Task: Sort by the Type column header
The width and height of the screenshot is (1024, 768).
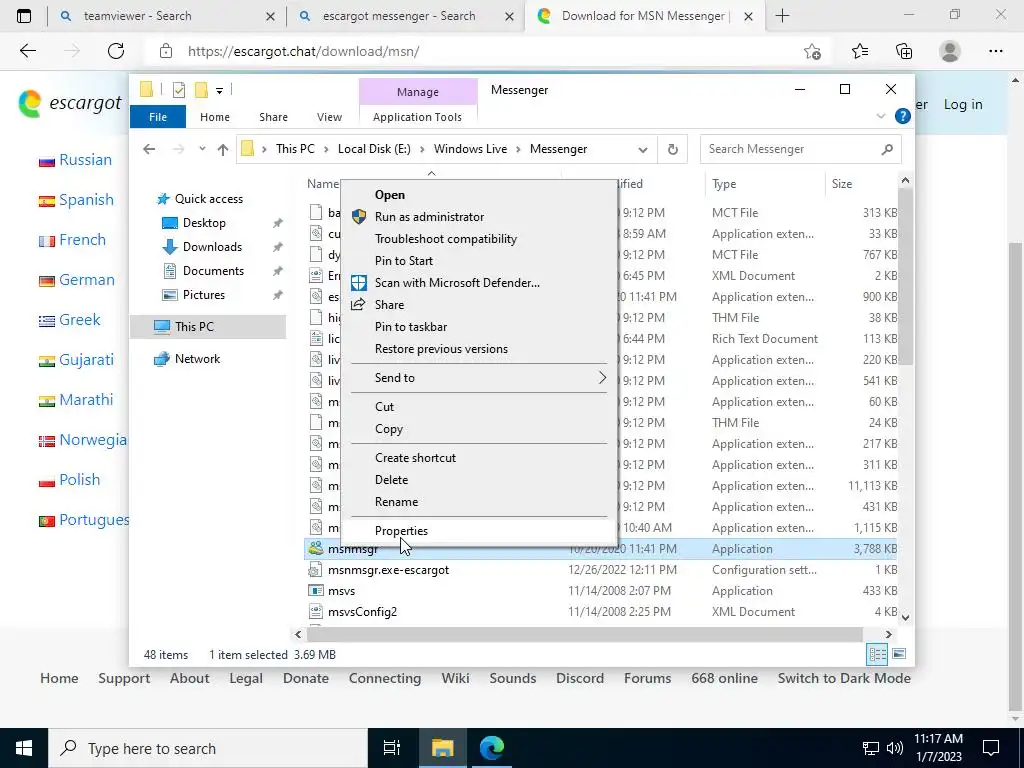Action: pyautogui.click(x=724, y=184)
